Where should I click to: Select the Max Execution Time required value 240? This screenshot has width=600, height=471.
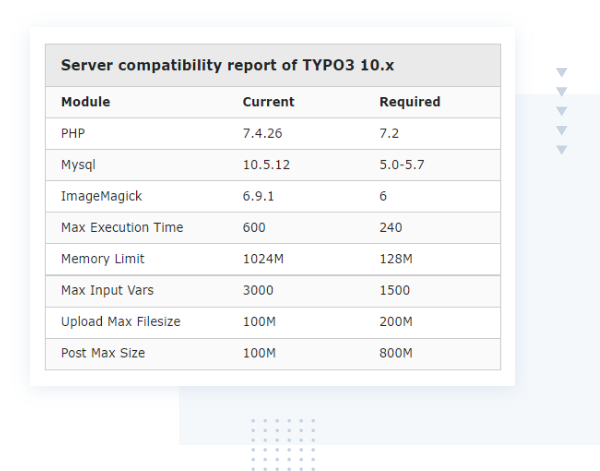coord(391,227)
